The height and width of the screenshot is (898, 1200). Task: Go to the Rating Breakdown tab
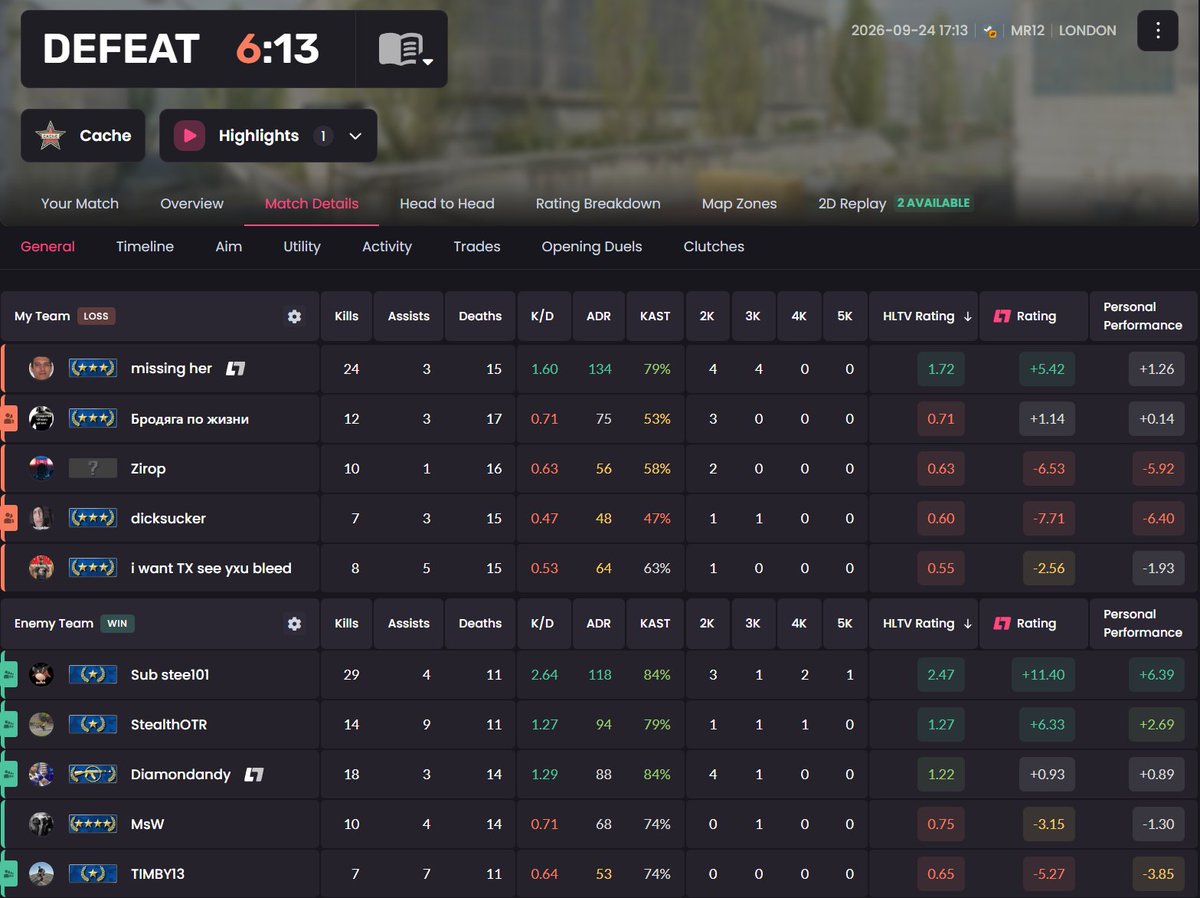point(598,203)
